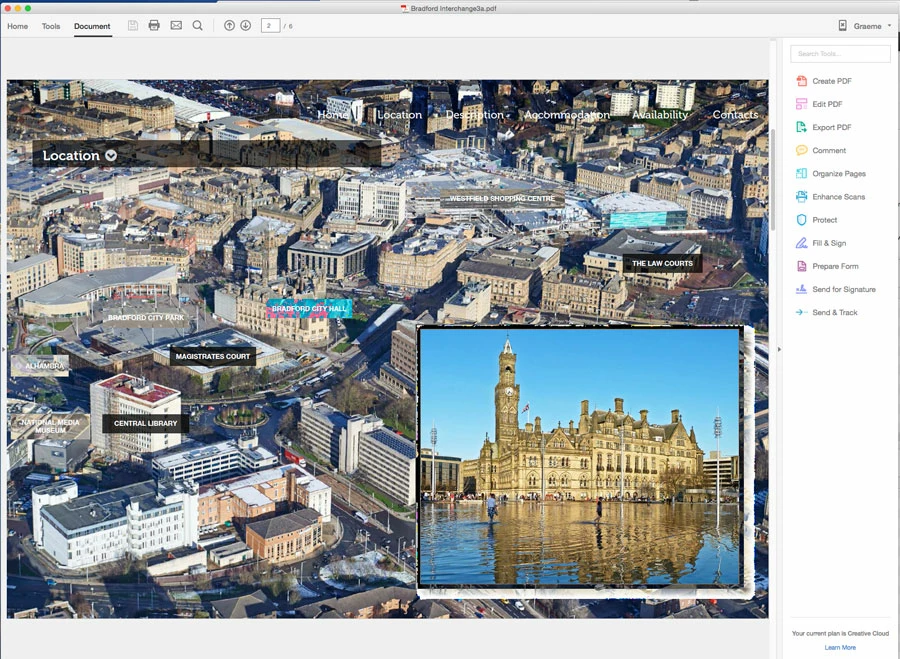Click the document vertical scrollbar
This screenshot has width=900, height=659.
click(x=773, y=178)
